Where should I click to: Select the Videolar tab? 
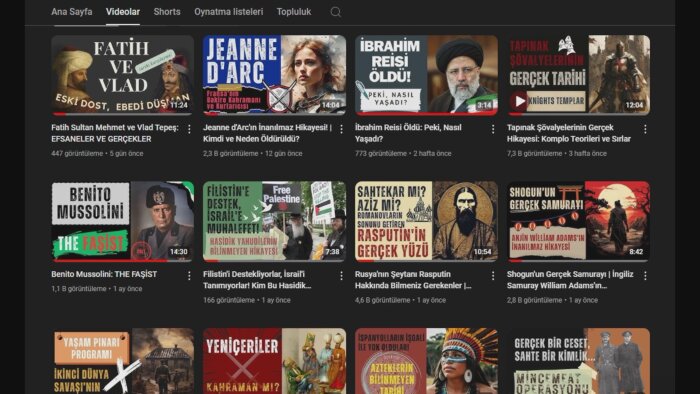(x=123, y=12)
